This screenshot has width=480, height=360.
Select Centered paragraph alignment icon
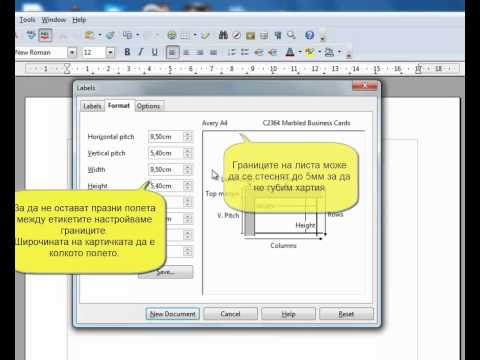tap(186, 52)
